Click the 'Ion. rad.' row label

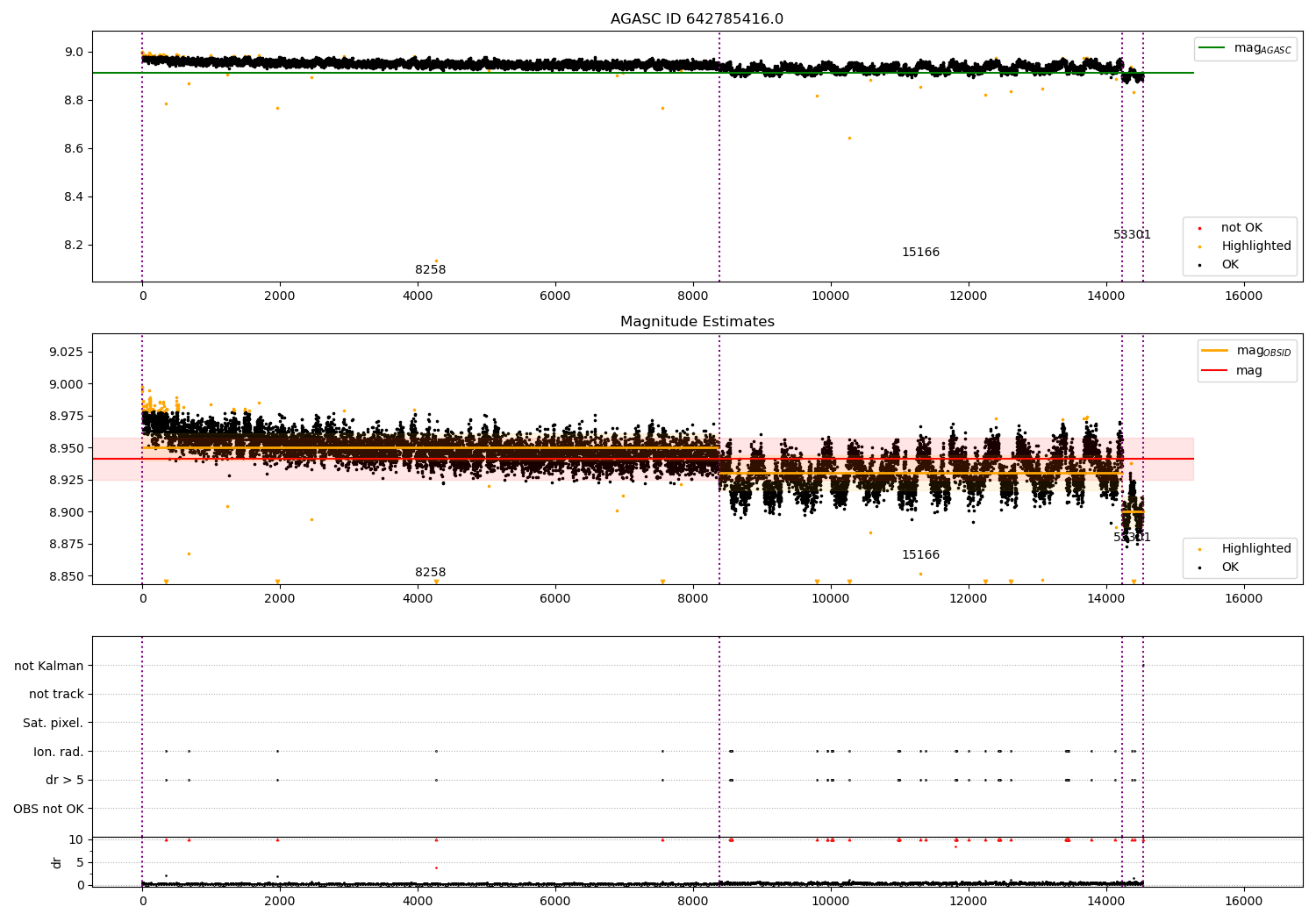coord(59,752)
